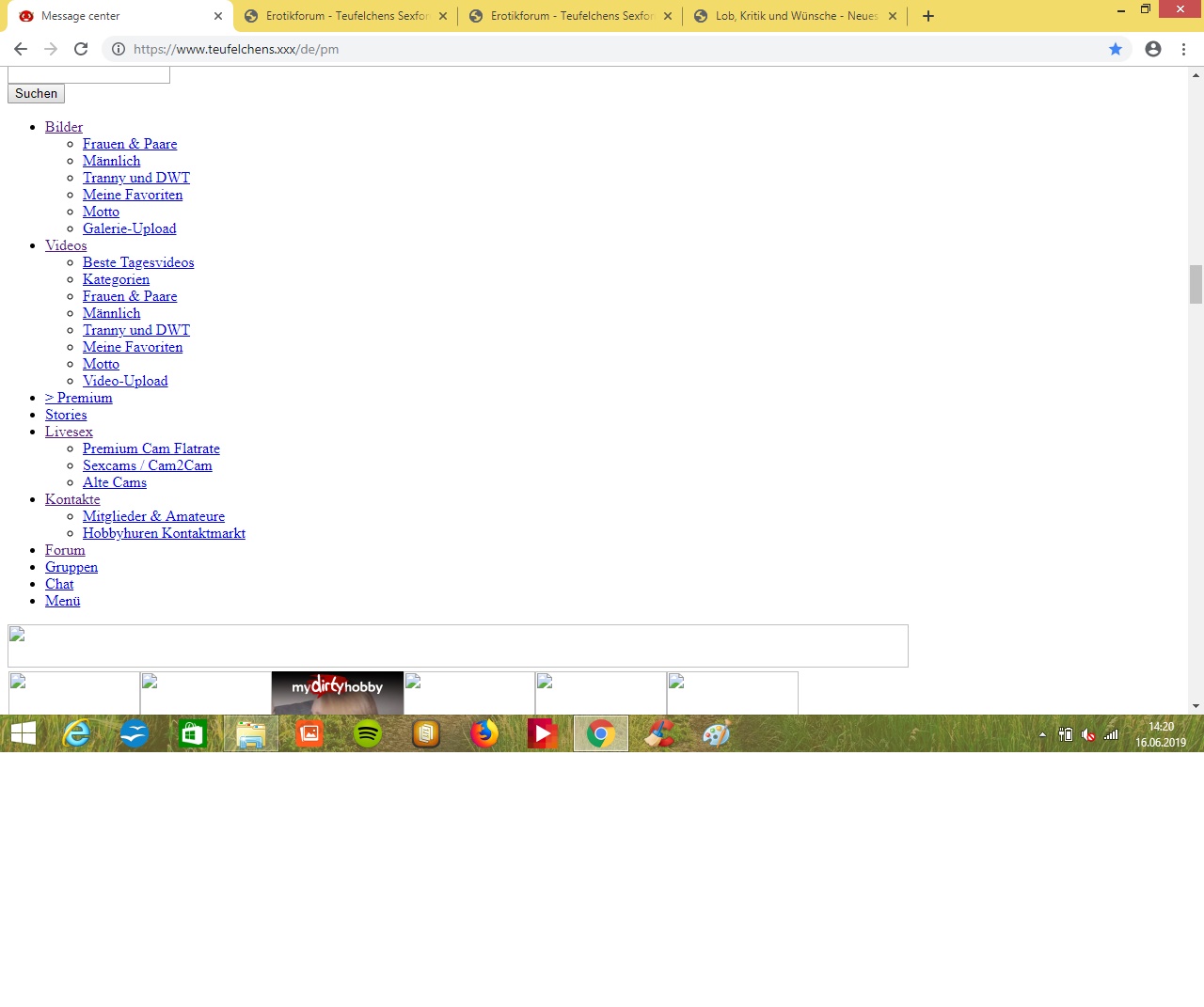
Task: Switch to the Message center tab
Action: click(113, 16)
